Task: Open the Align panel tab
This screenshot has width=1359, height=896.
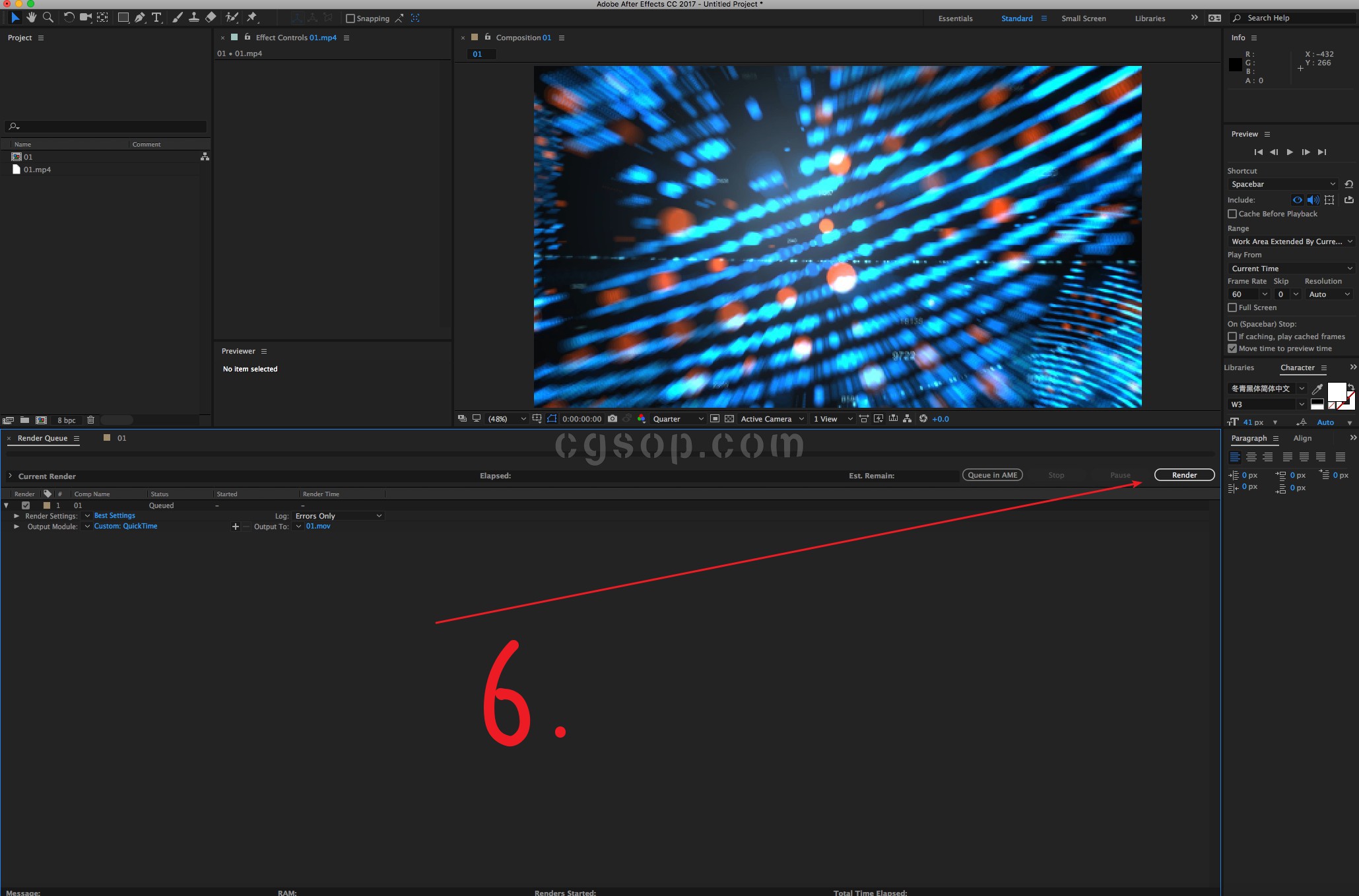Action: [1302, 438]
